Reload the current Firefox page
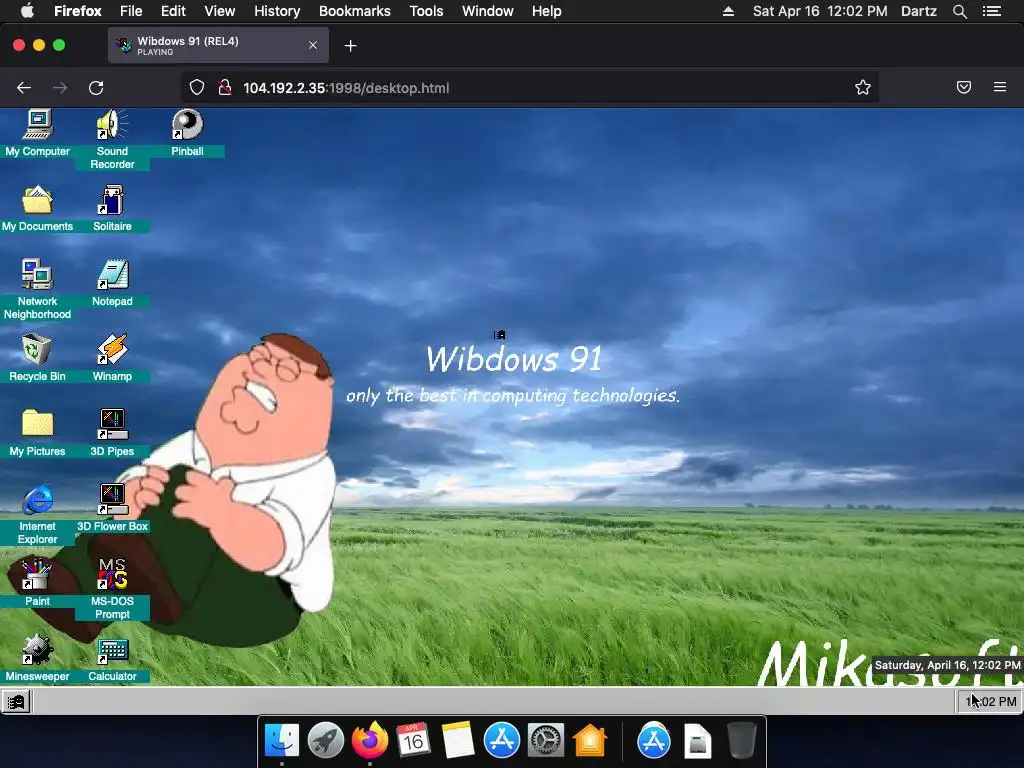 coord(96,88)
